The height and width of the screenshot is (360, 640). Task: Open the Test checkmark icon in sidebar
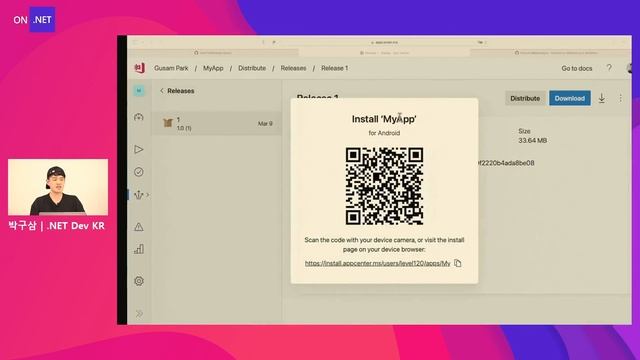pyautogui.click(x=139, y=172)
